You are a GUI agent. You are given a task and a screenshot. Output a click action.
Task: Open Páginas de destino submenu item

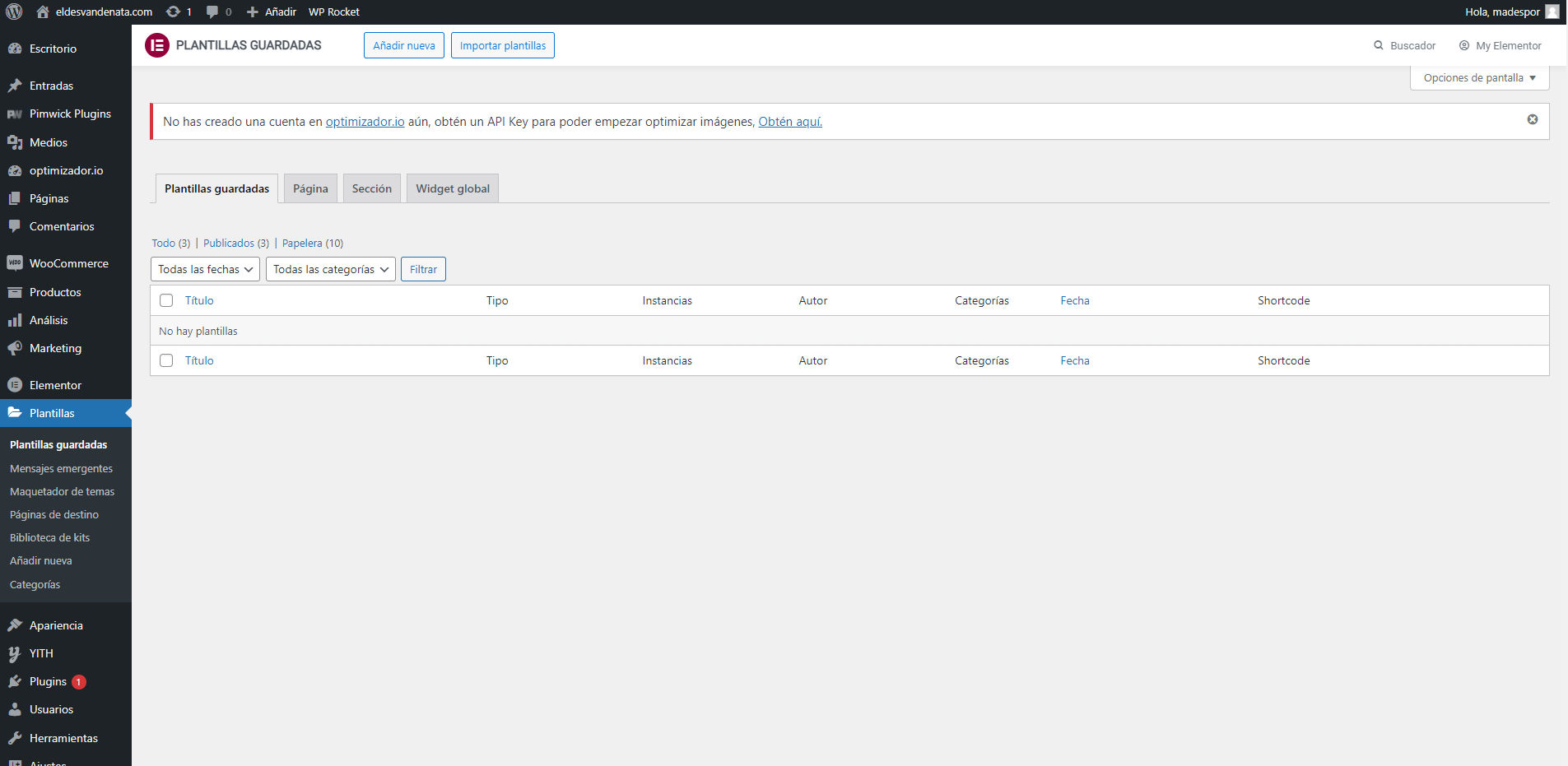coord(54,514)
